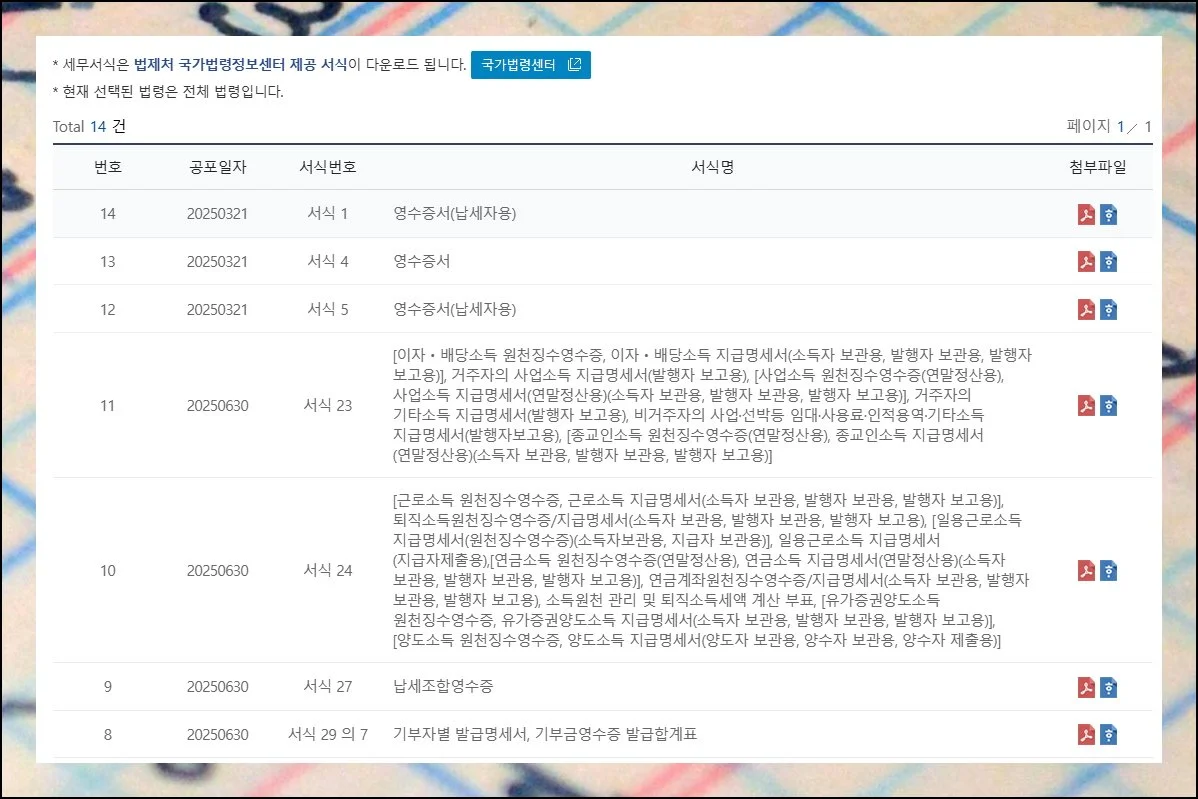This screenshot has height=799, width=1198.
Task: Download HWP for 서식 29 의 7
Action: point(1108,735)
